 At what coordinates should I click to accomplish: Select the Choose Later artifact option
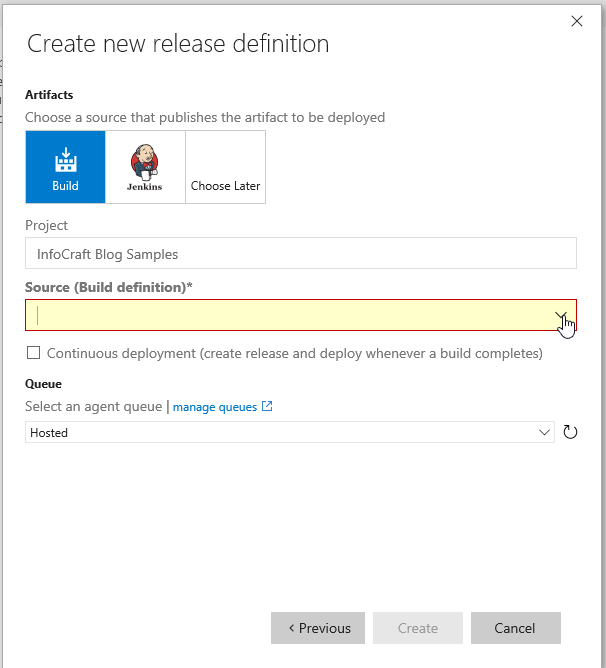[226, 167]
